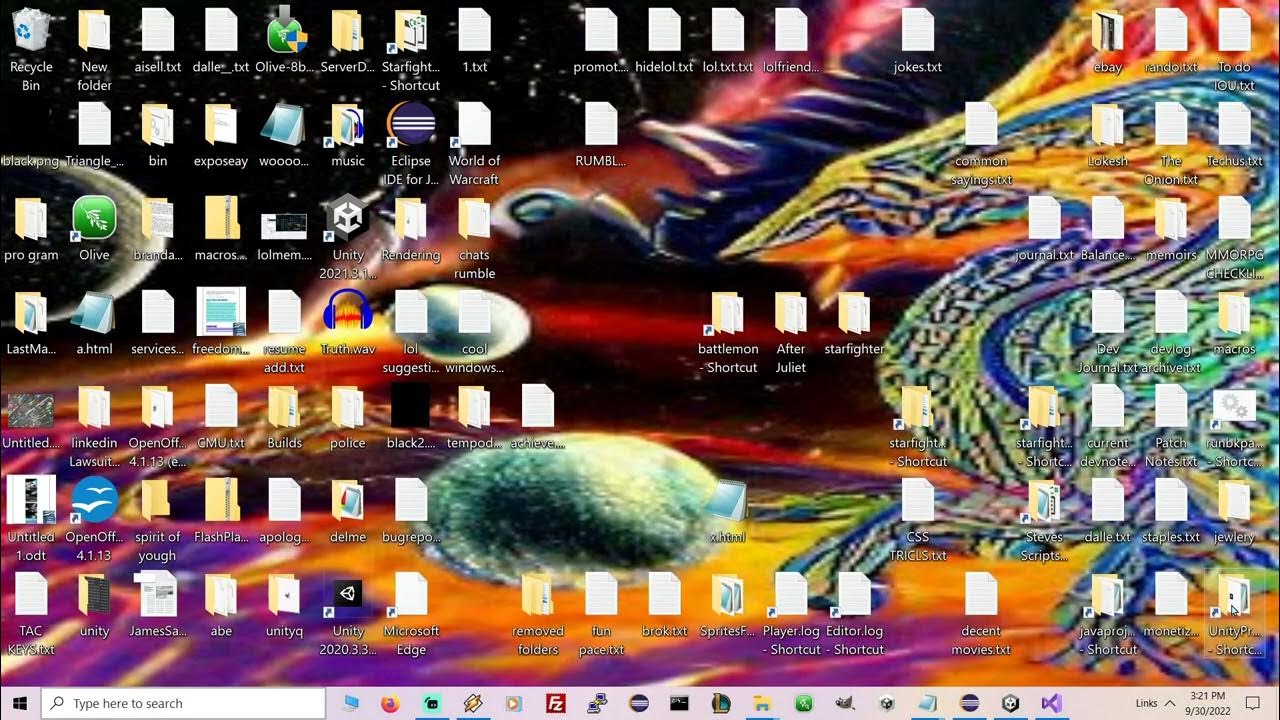Open GIMP from the taskbar
This screenshot has width=1280, height=720.
(845, 703)
